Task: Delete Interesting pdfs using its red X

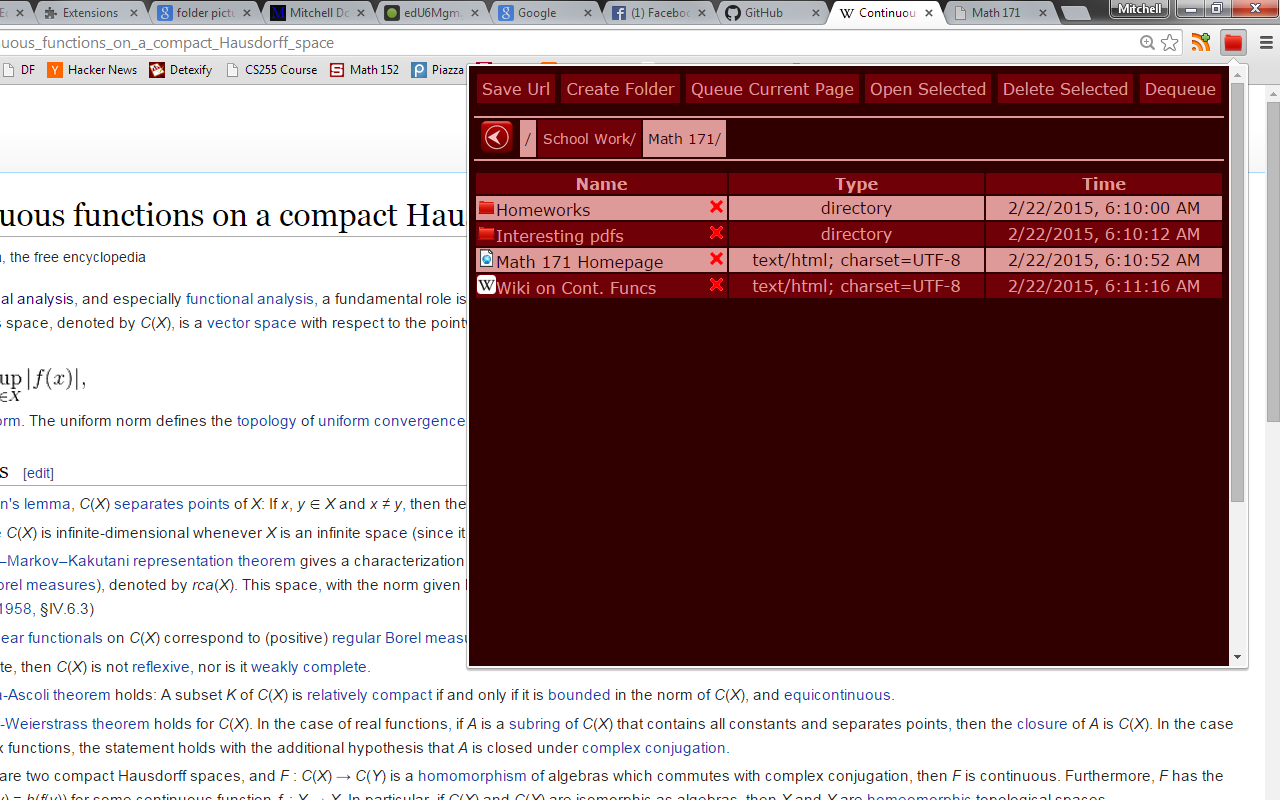Action: pos(716,233)
